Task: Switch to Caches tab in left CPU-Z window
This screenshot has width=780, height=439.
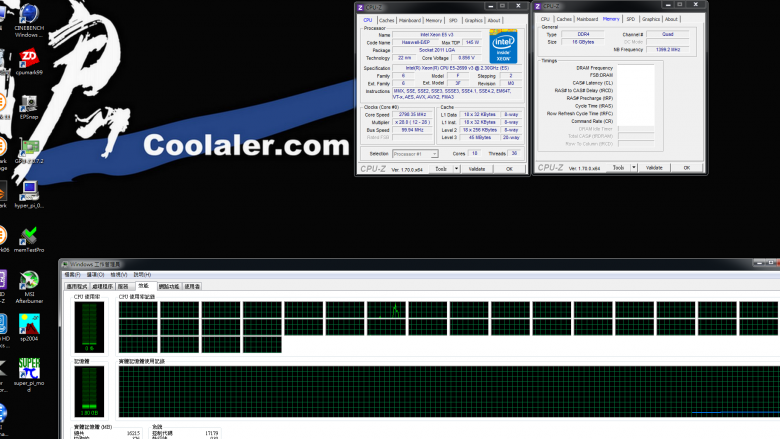Action: pyautogui.click(x=386, y=20)
